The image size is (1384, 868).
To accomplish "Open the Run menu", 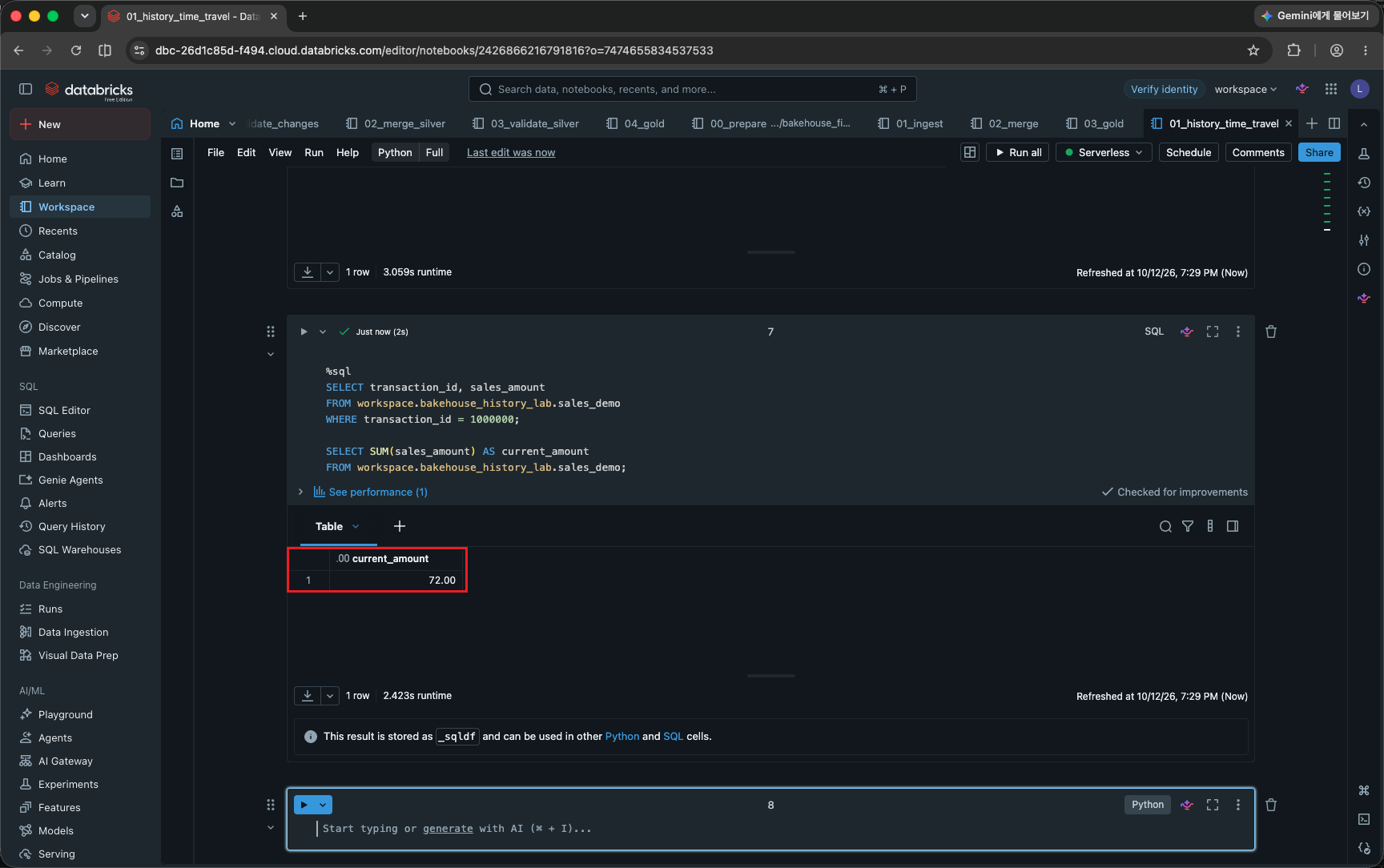I will pyautogui.click(x=314, y=152).
